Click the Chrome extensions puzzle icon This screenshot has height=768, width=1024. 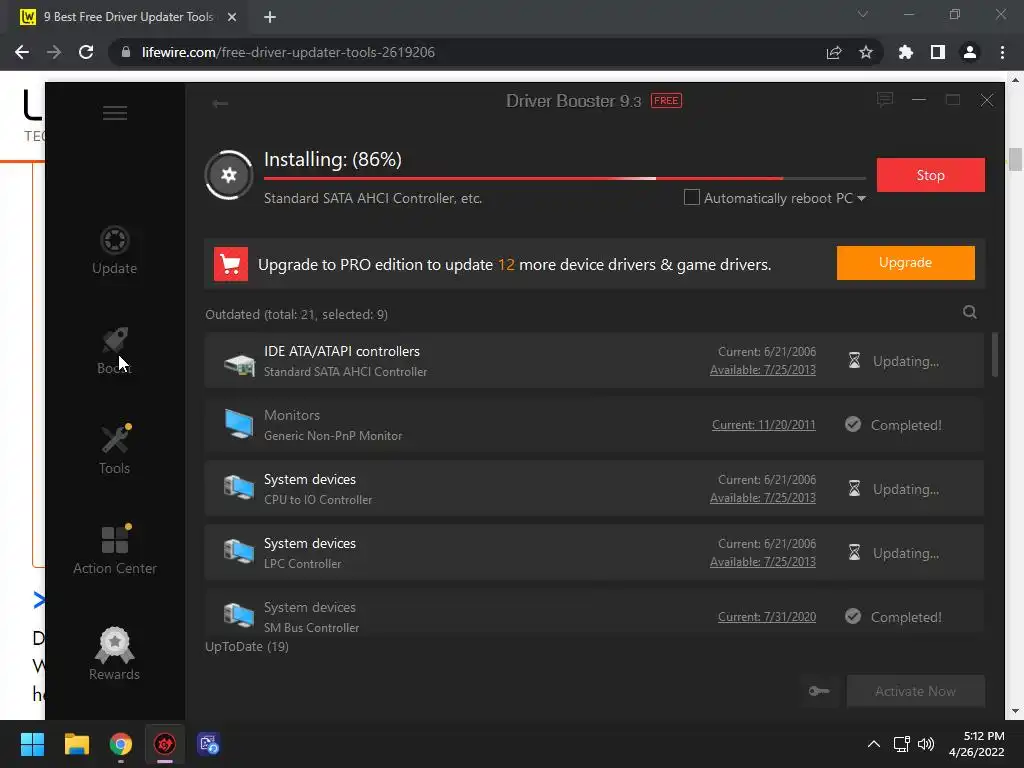pyautogui.click(x=906, y=52)
